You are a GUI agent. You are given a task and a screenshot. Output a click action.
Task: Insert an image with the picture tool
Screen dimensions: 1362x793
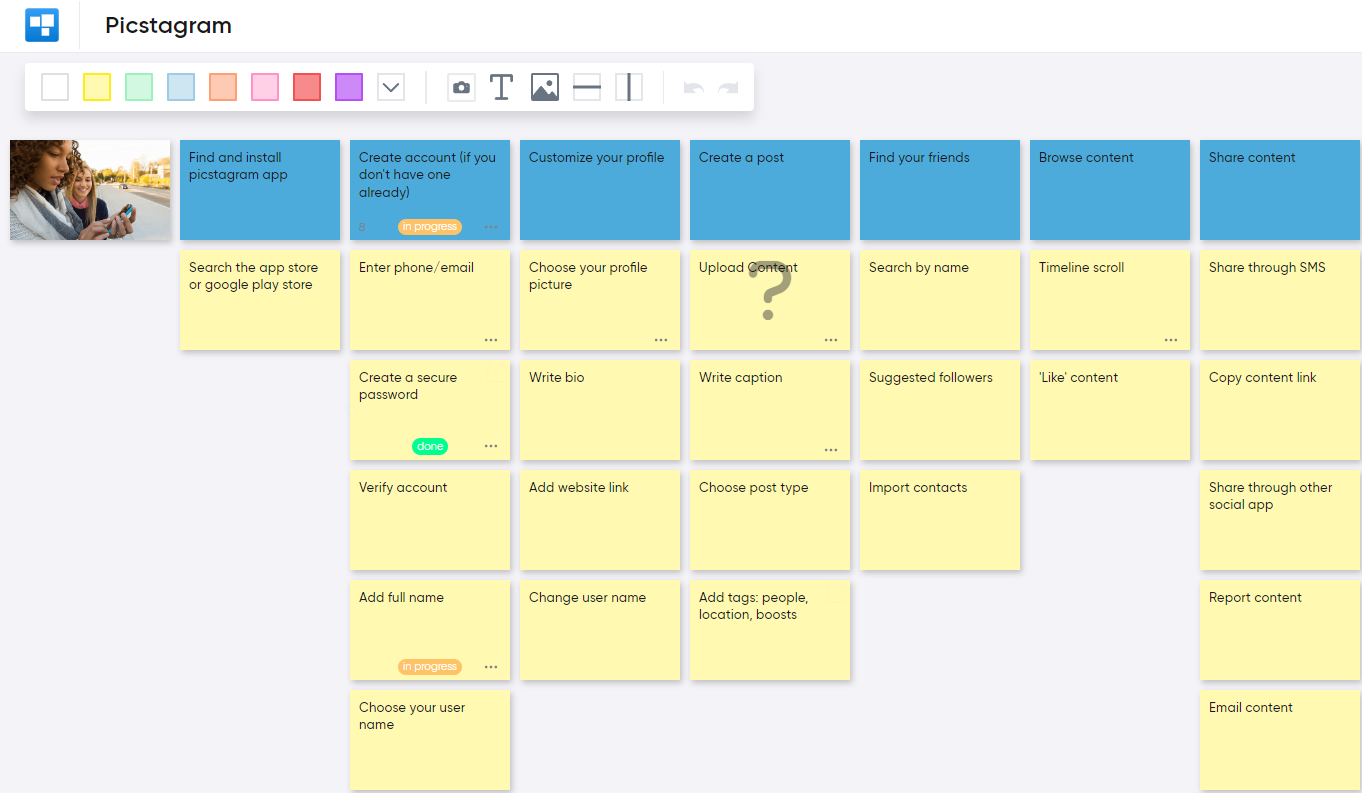click(545, 87)
